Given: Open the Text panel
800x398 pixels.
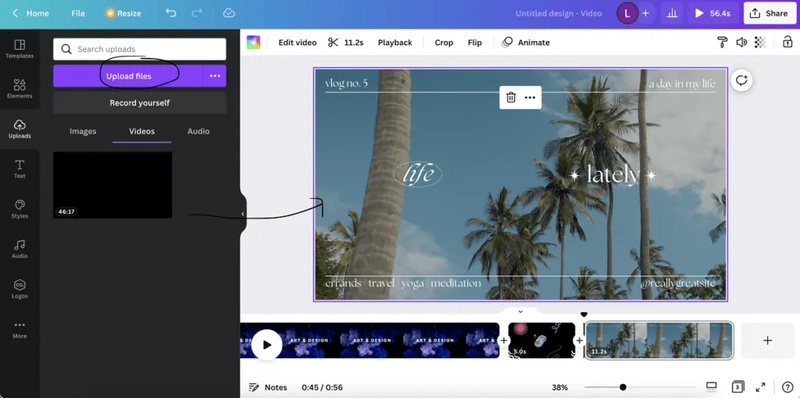Looking at the screenshot, I should [x=19, y=169].
